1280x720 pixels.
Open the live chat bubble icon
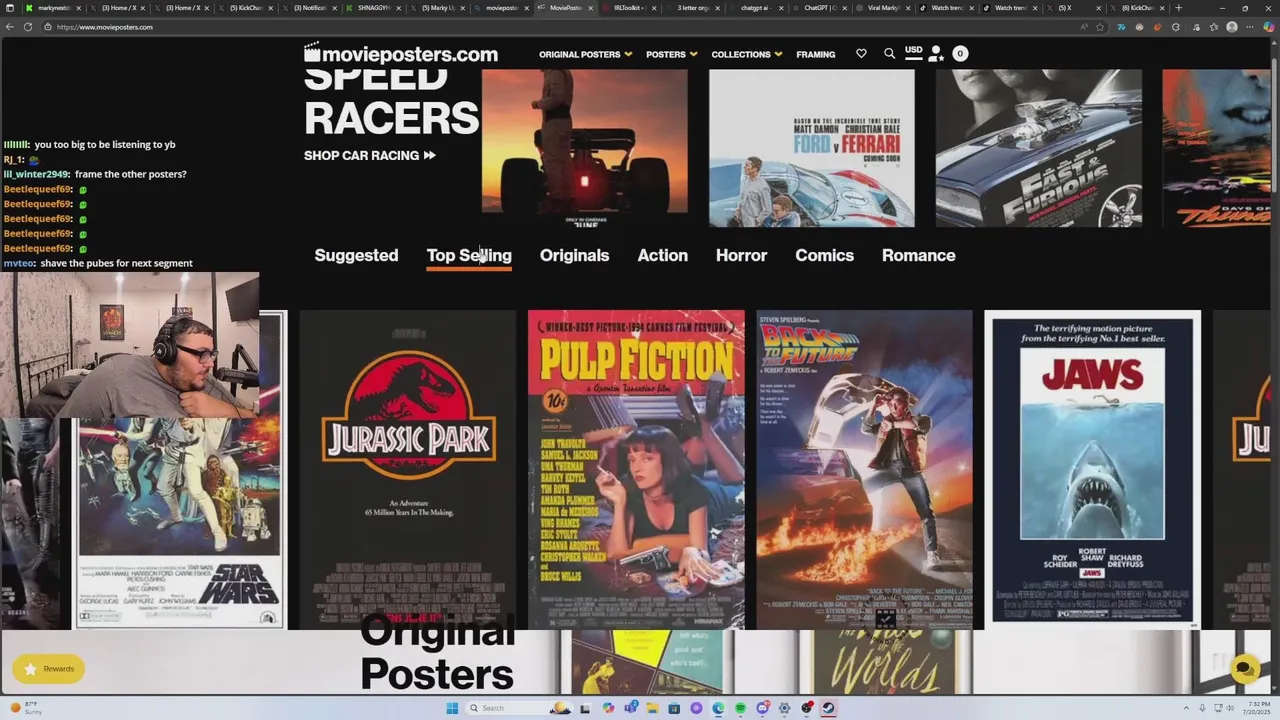click(1244, 668)
